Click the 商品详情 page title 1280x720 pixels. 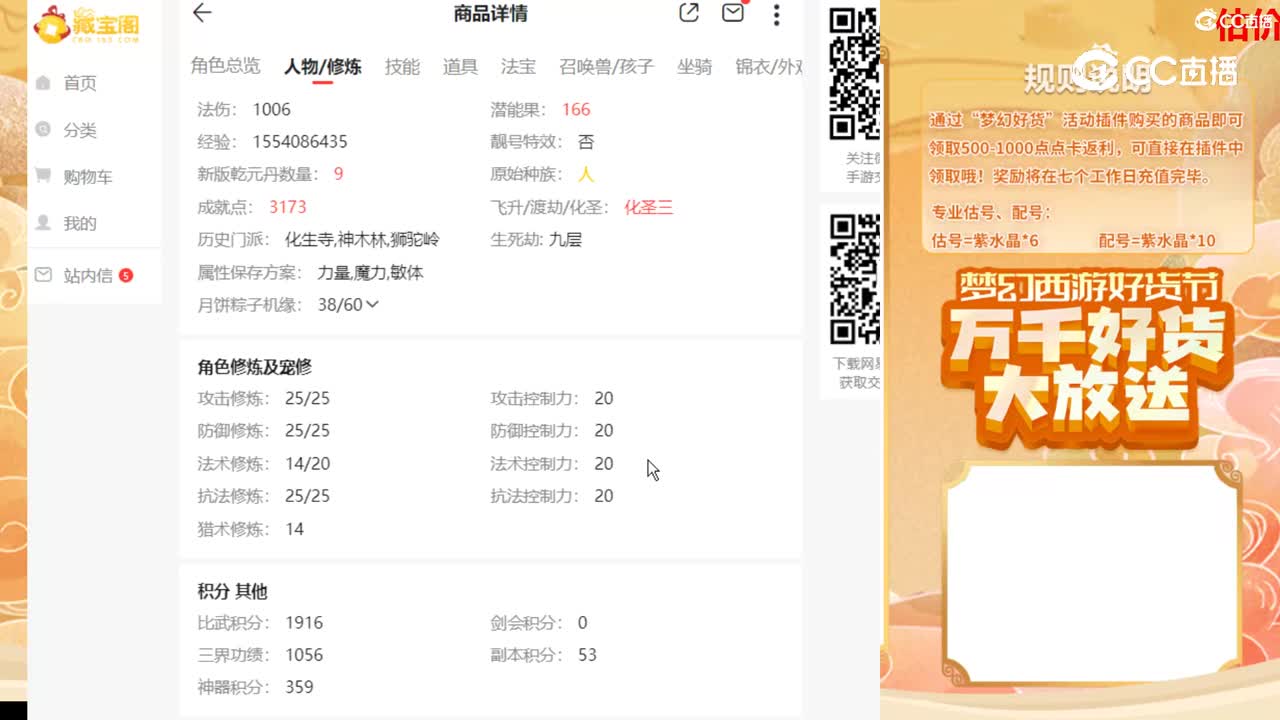[490, 14]
